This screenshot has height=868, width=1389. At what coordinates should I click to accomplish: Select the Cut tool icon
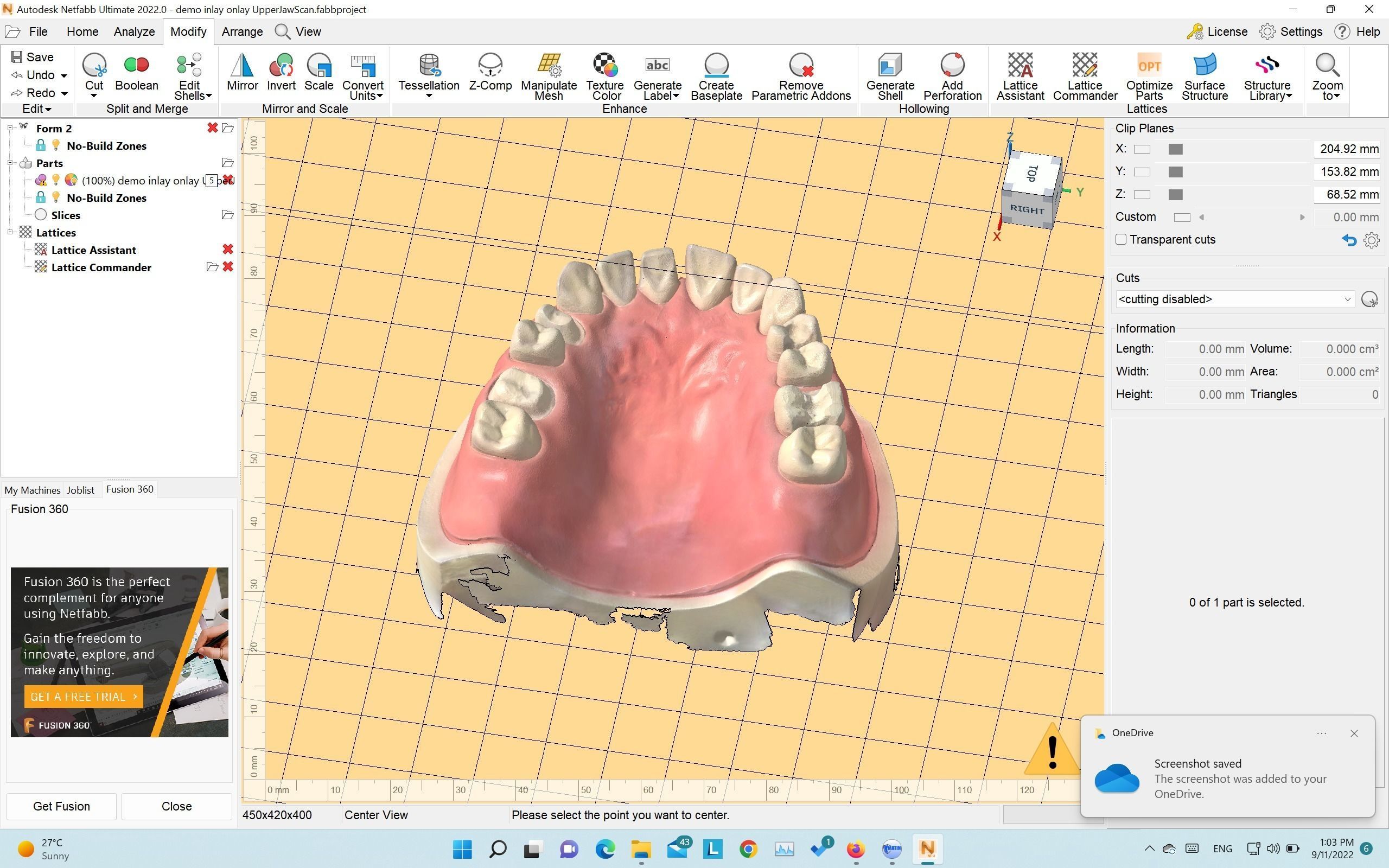click(94, 67)
